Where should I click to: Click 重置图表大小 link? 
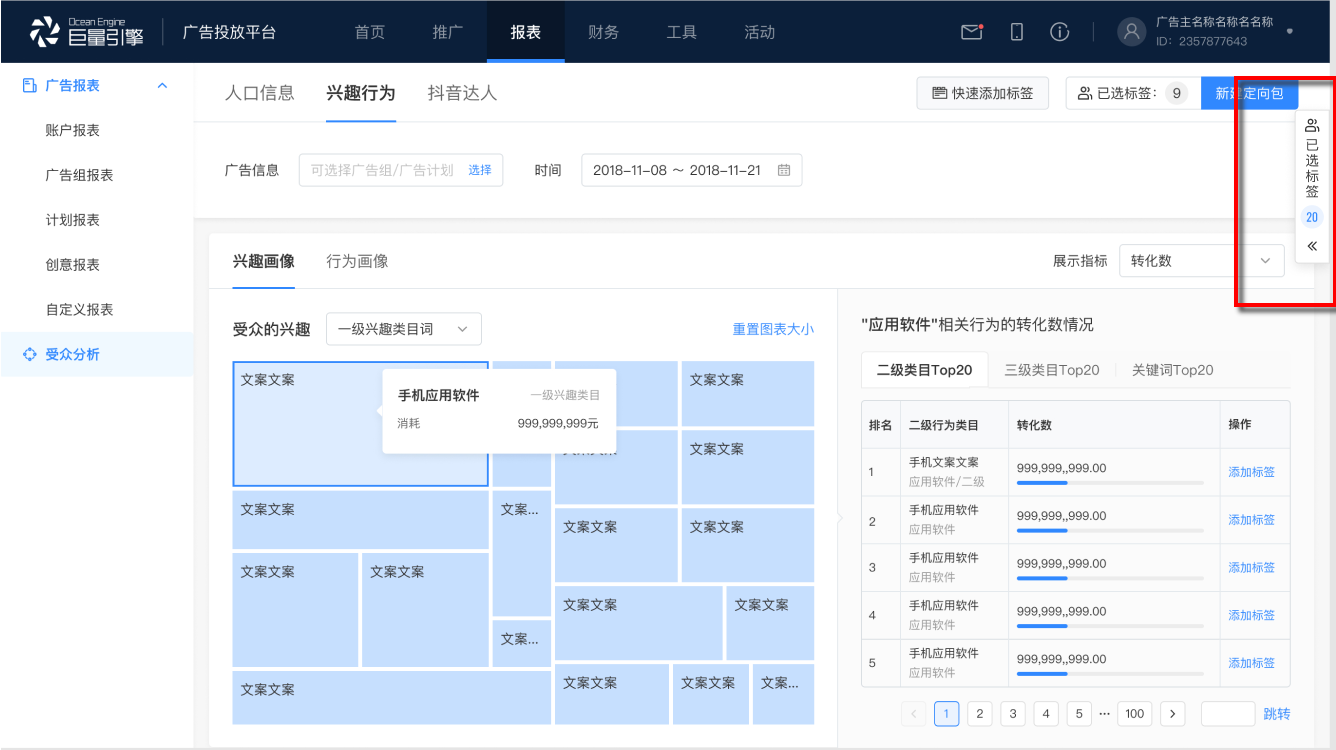773,329
